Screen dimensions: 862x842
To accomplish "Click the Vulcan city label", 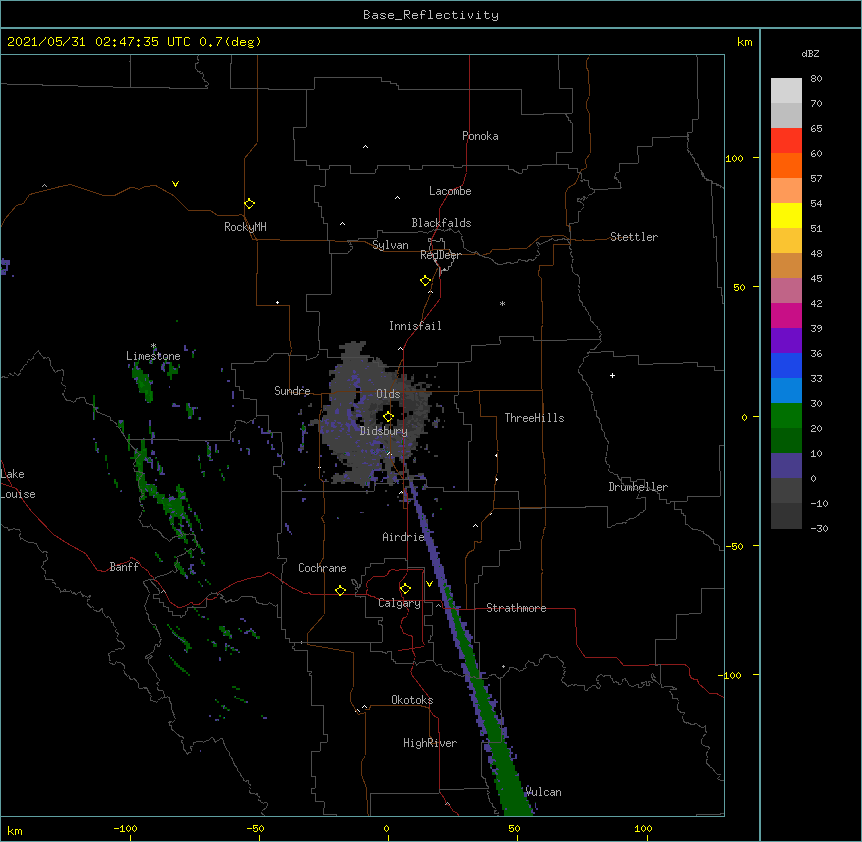I will (x=543, y=792).
